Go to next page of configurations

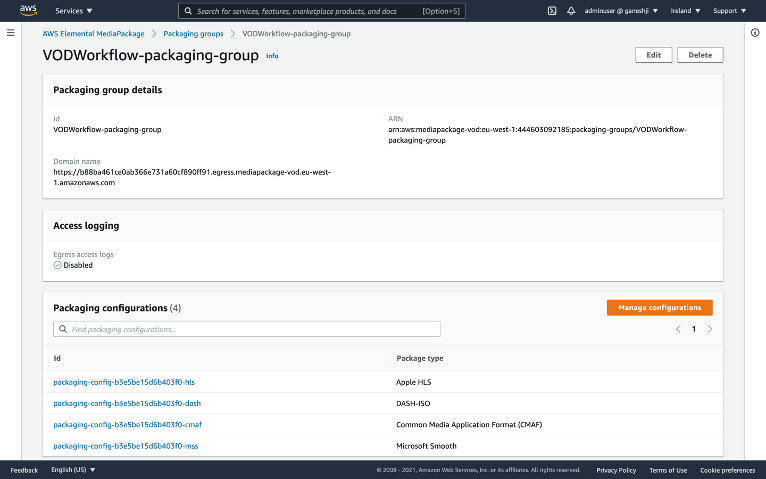coord(709,329)
